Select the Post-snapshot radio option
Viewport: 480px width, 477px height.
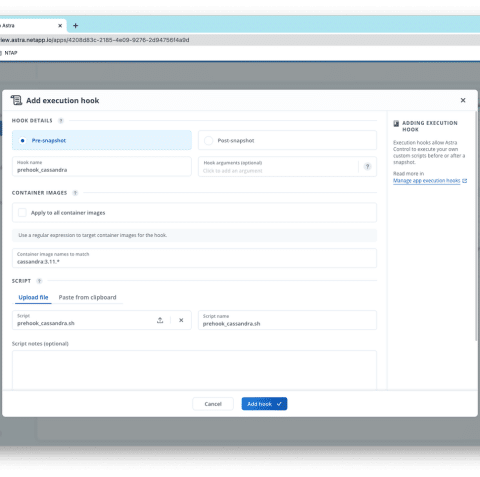click(287, 140)
